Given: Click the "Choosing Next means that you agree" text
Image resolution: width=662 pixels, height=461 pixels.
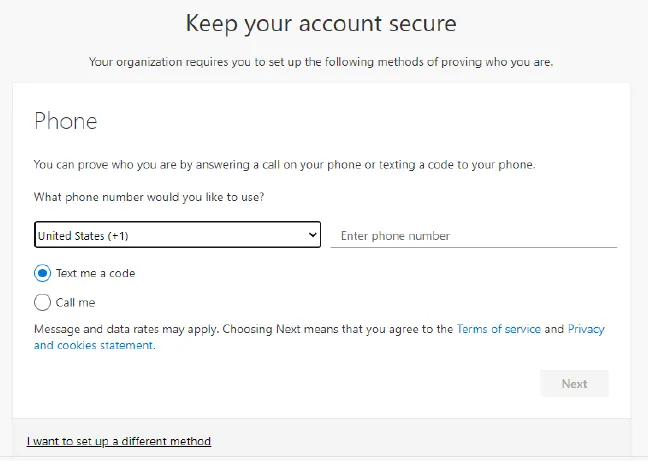Looking at the screenshot, I should 338,329.
